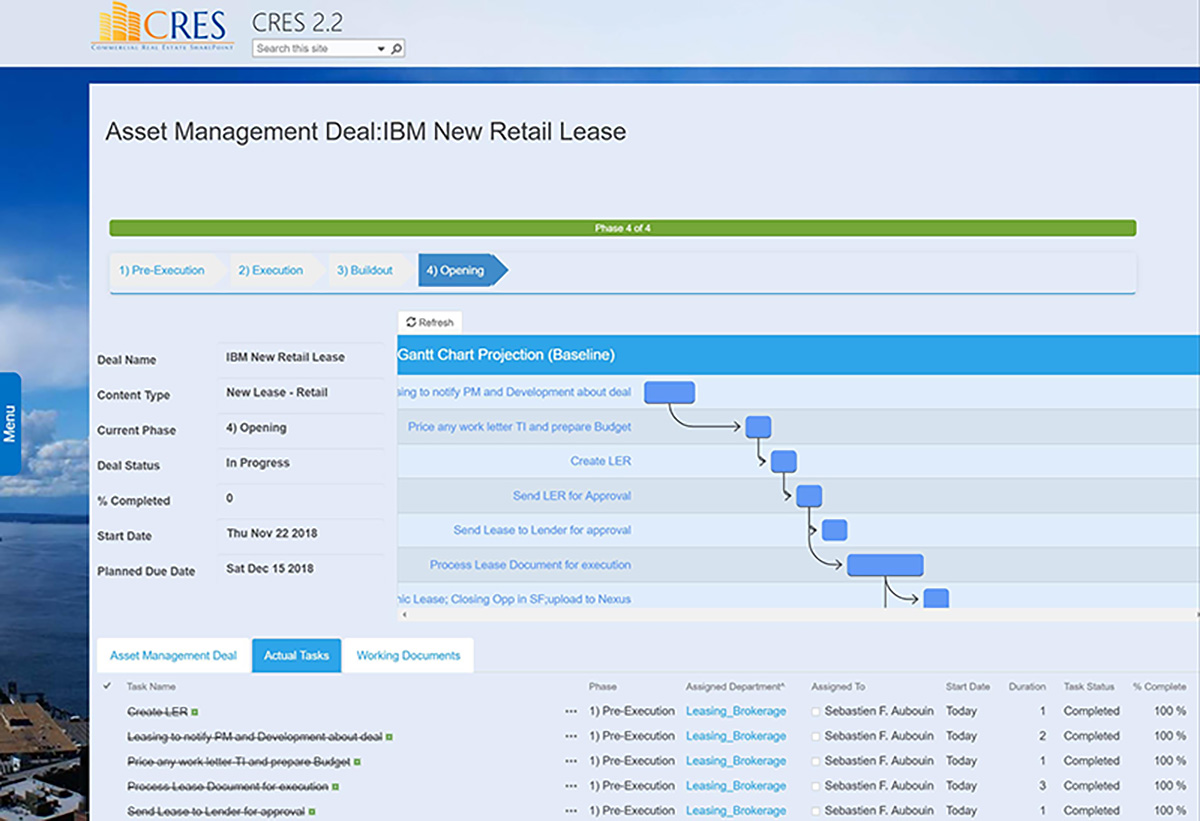Sort by the Start Date column header
The height and width of the screenshot is (821, 1200).
[968, 687]
